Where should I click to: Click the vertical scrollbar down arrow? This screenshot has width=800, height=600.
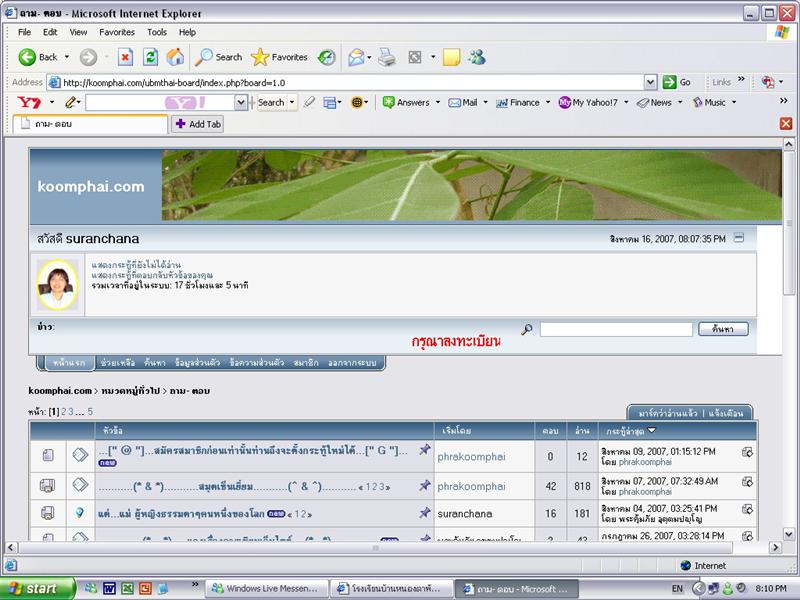click(789, 534)
